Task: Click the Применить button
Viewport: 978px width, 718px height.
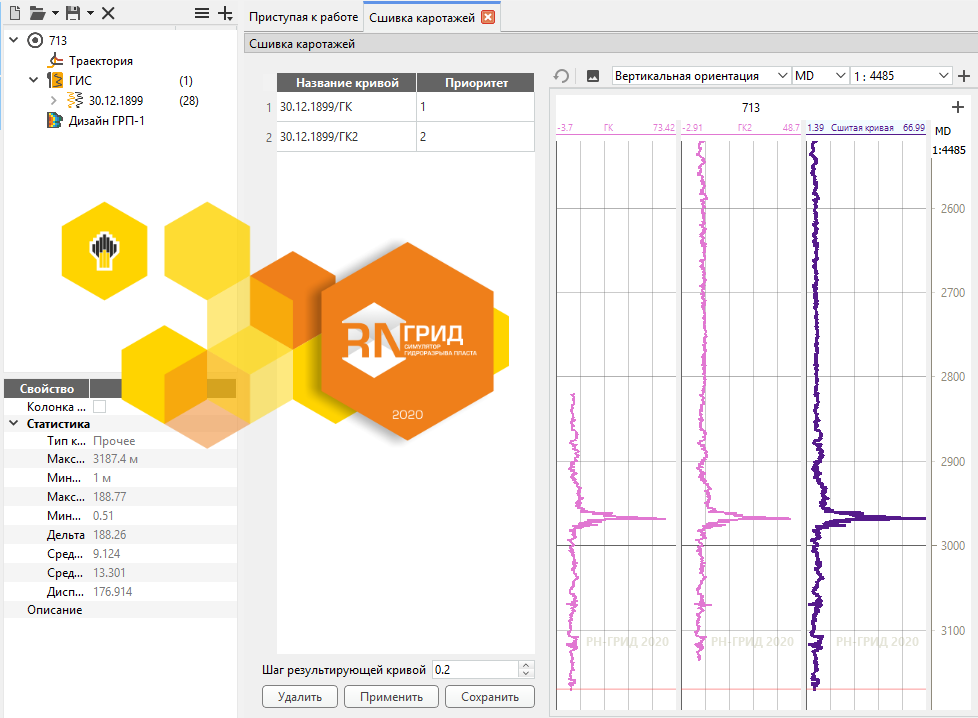Action: click(x=391, y=697)
